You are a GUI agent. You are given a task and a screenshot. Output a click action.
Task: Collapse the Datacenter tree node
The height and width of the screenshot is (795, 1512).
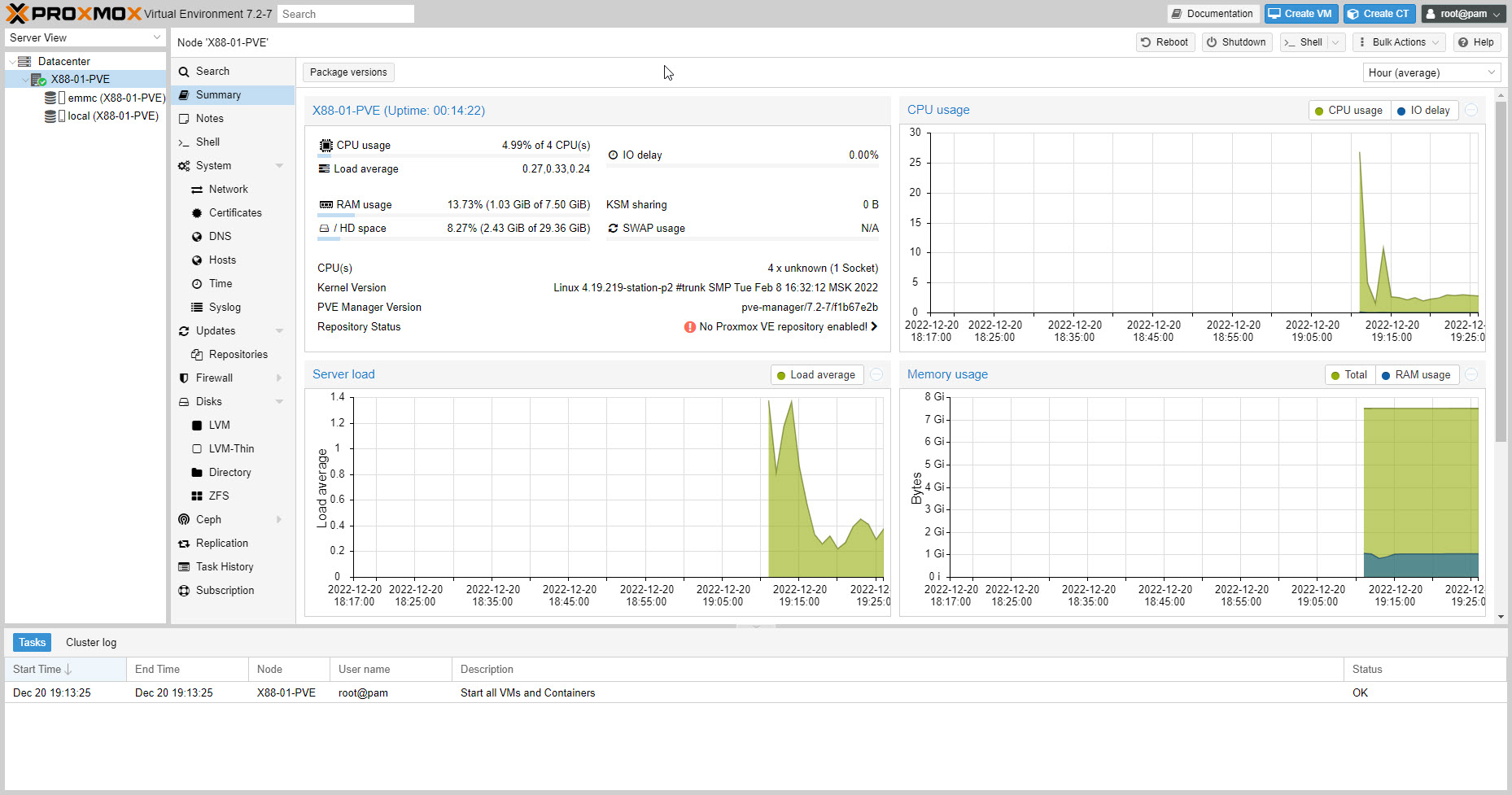tap(11, 62)
